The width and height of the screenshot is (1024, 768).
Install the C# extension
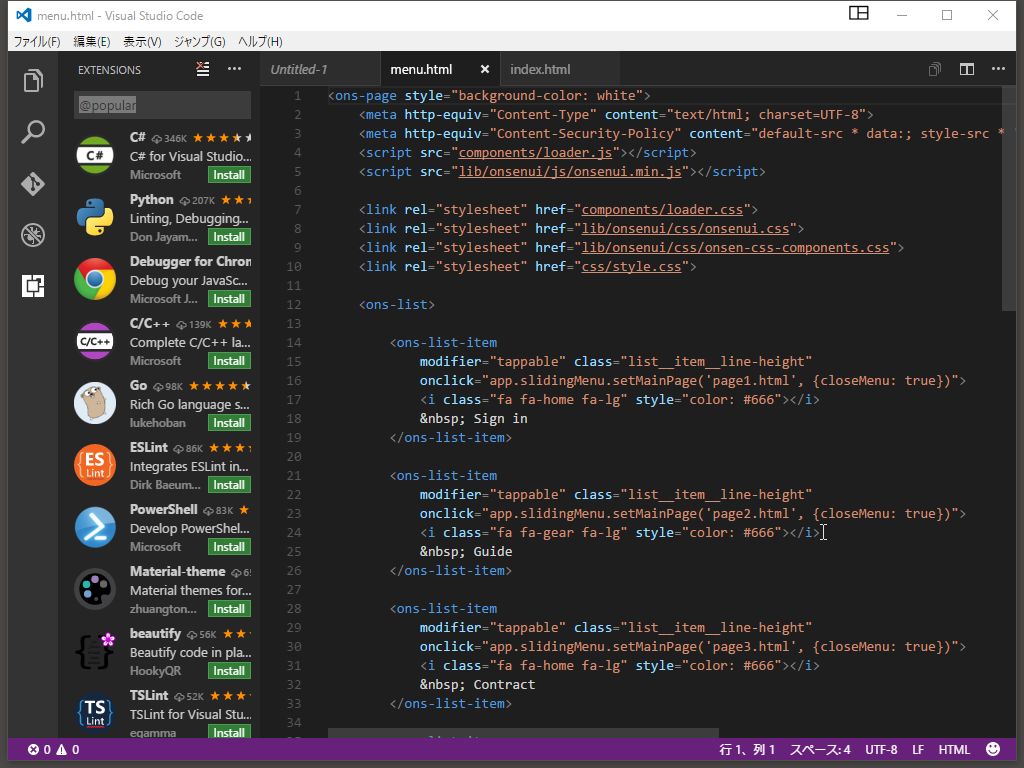tap(229, 175)
